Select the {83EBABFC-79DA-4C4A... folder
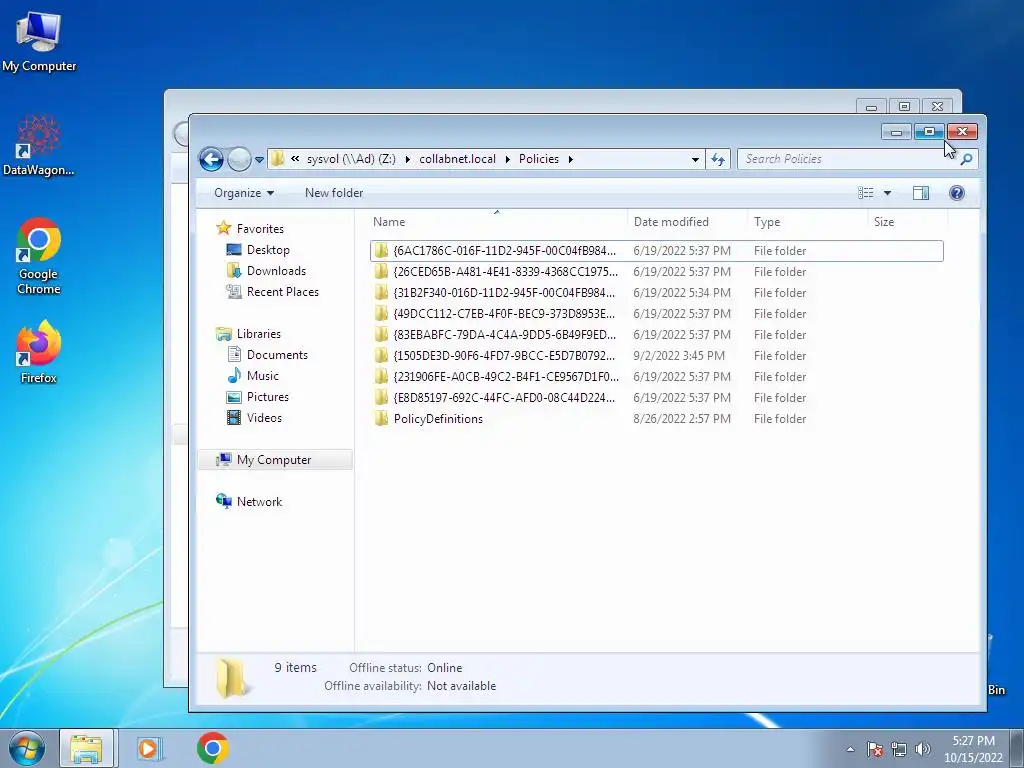The height and width of the screenshot is (768, 1024). (x=656, y=334)
